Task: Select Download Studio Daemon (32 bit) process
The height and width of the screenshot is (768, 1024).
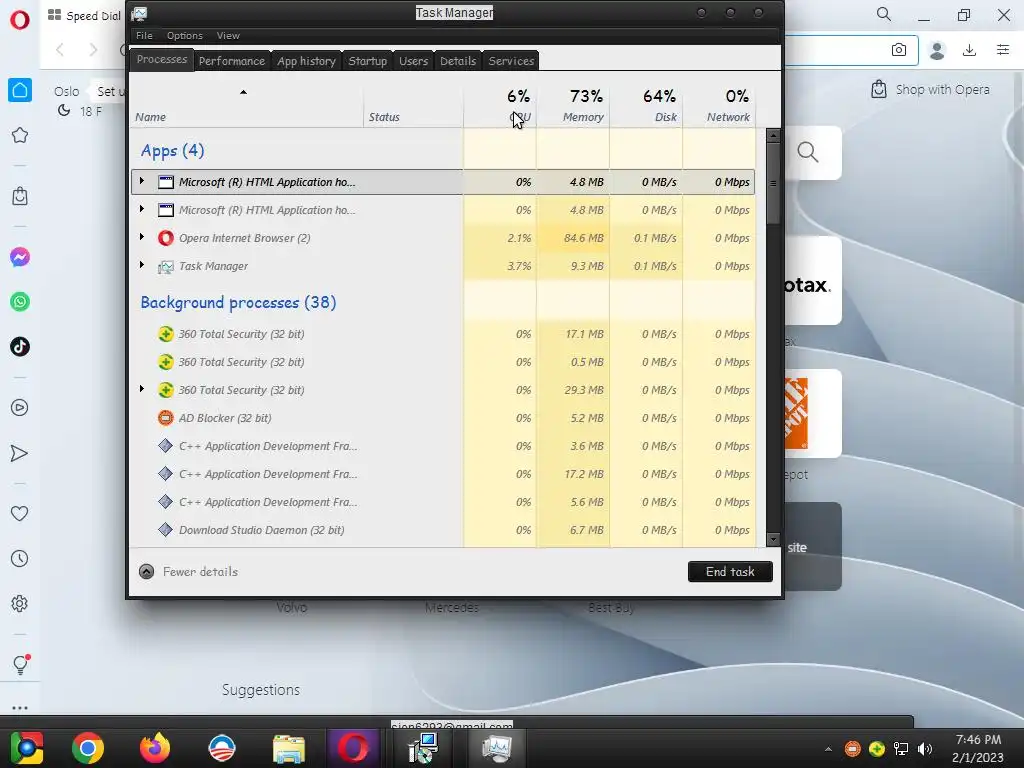Action: (443, 530)
